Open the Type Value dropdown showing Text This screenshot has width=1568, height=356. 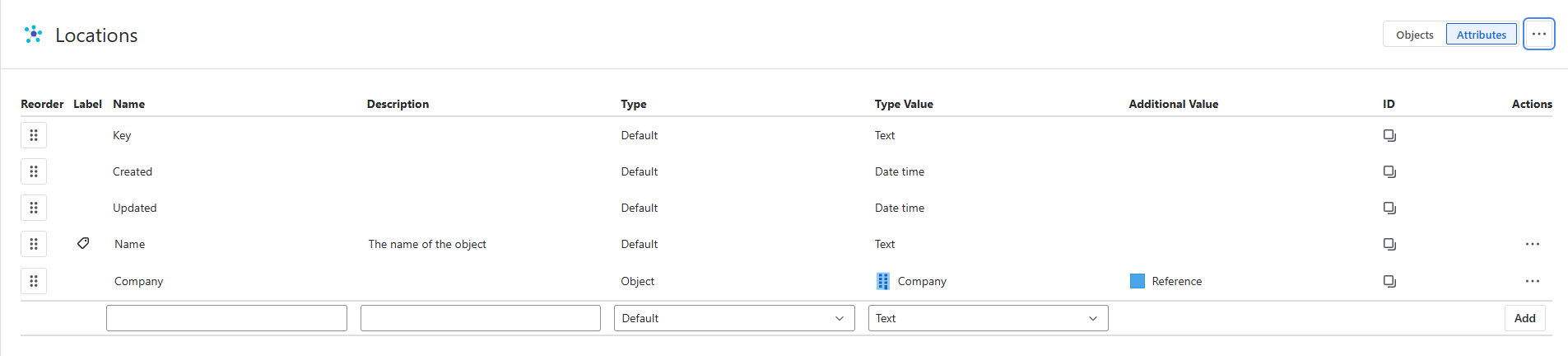tap(988, 318)
